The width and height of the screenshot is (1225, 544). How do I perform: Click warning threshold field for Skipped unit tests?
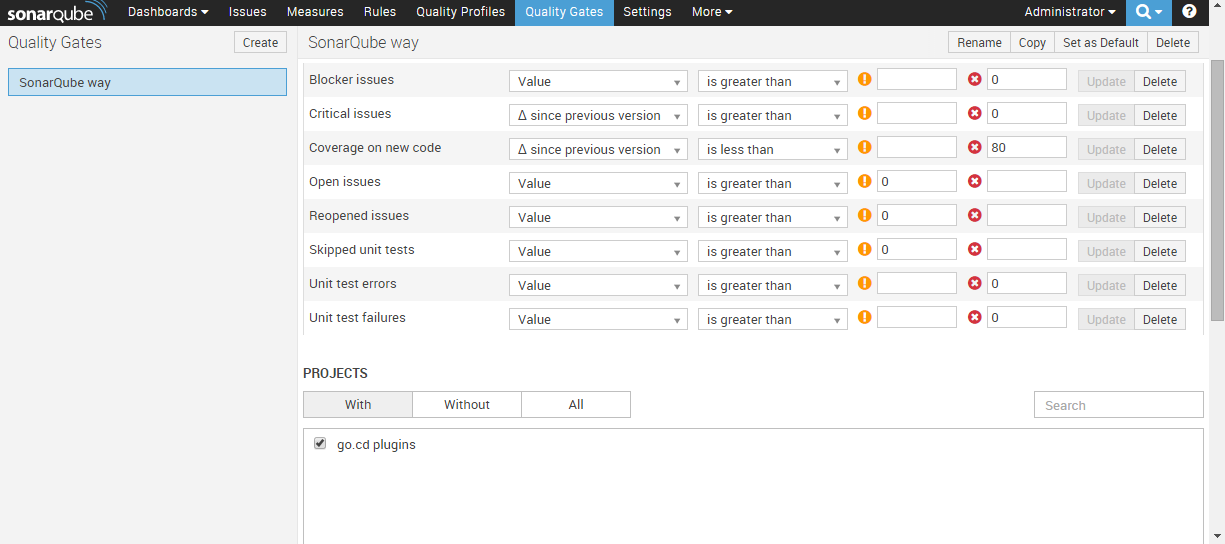point(917,249)
